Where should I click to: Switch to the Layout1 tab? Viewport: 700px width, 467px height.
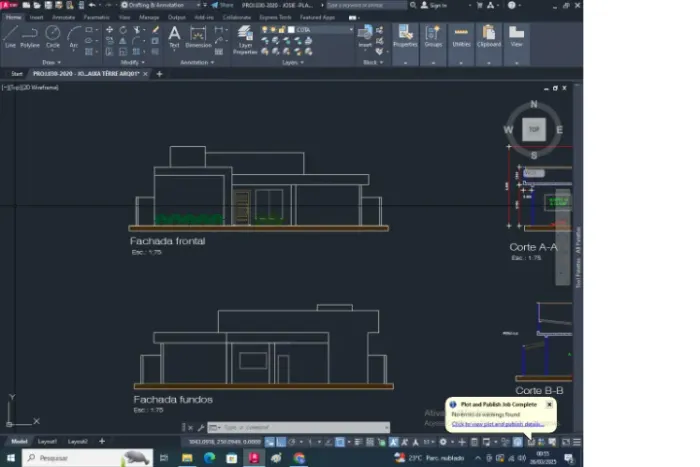click(x=47, y=441)
